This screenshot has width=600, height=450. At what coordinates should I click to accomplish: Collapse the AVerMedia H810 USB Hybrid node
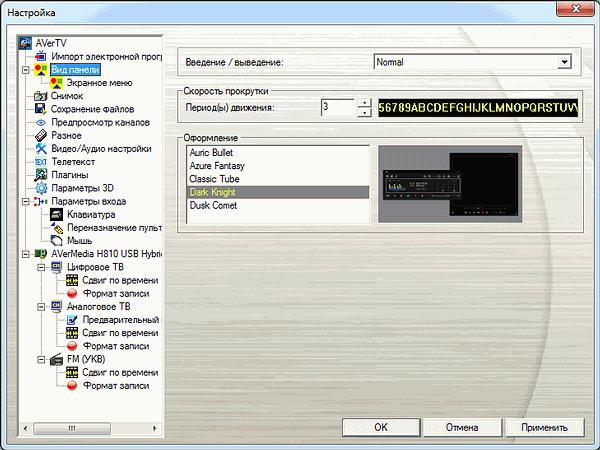tap(25, 254)
